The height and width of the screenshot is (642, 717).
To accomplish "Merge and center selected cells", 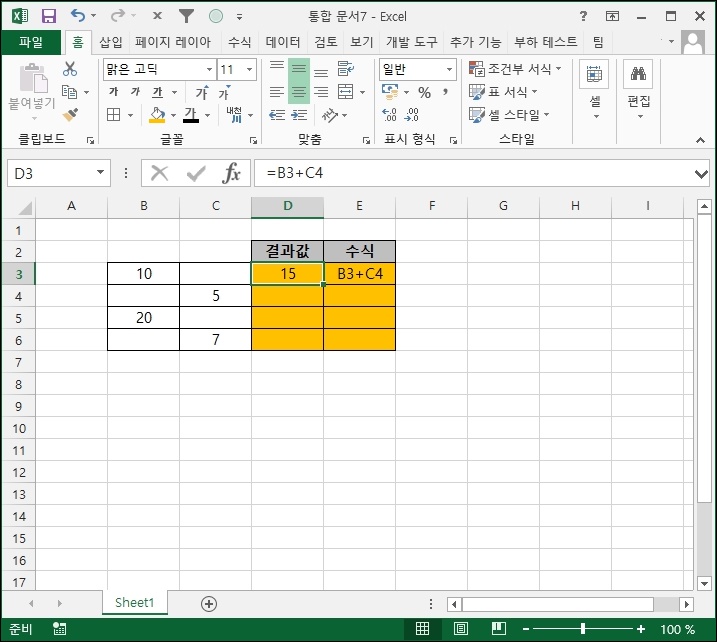I will (345, 92).
